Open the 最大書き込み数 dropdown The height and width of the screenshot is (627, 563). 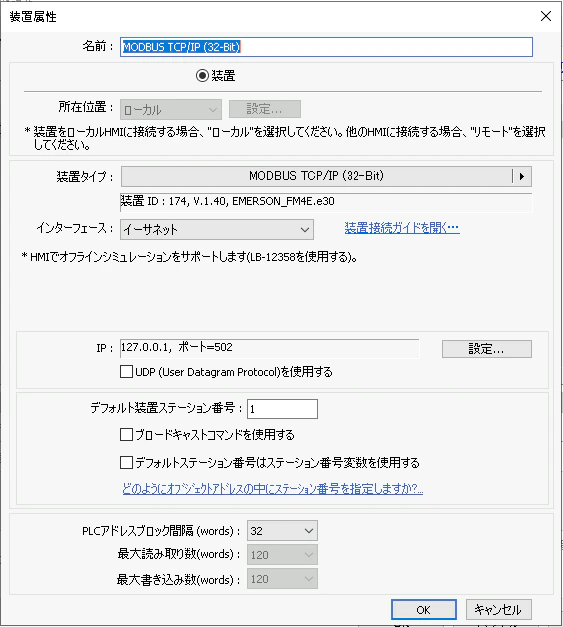point(282,579)
